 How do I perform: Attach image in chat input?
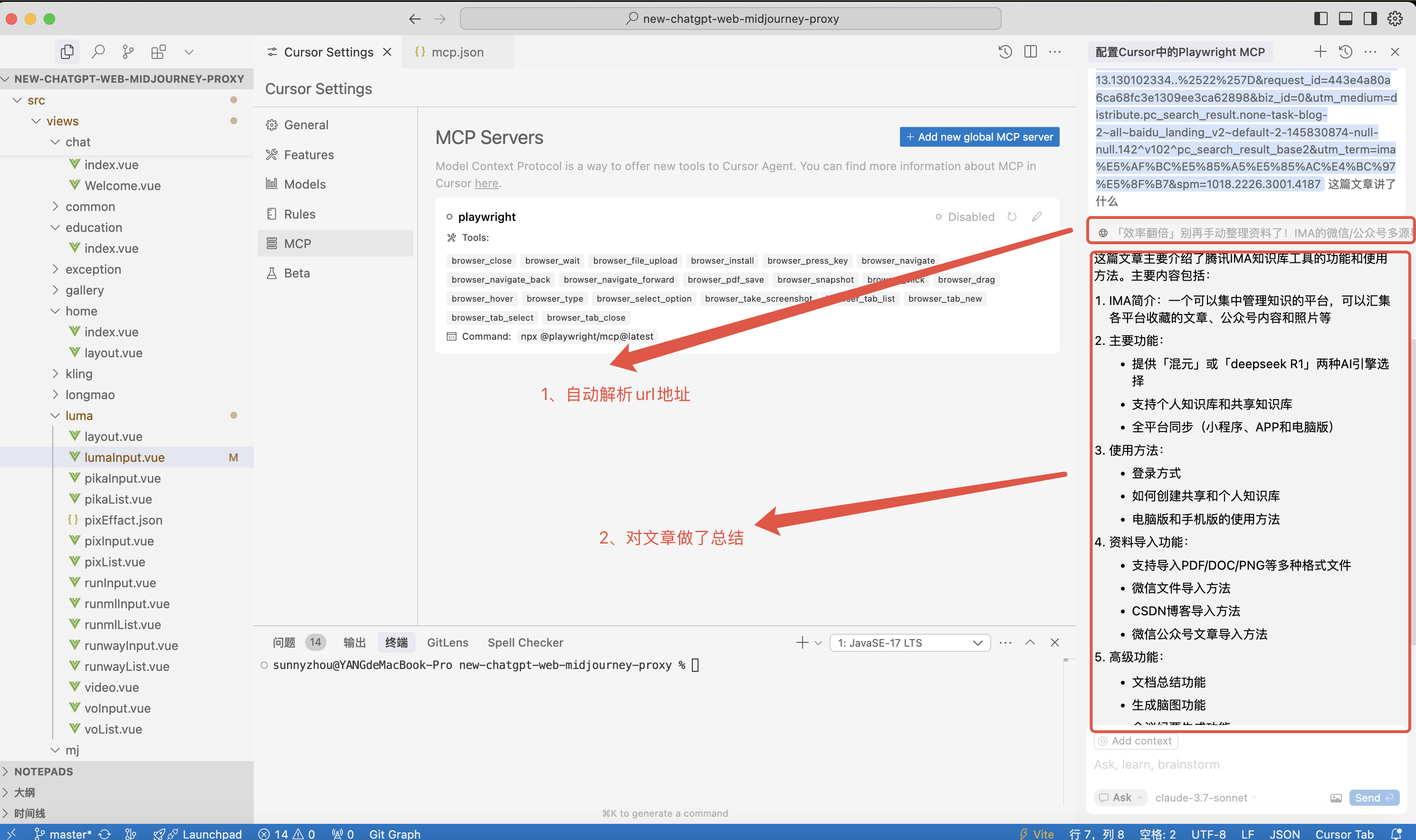tap(1336, 798)
